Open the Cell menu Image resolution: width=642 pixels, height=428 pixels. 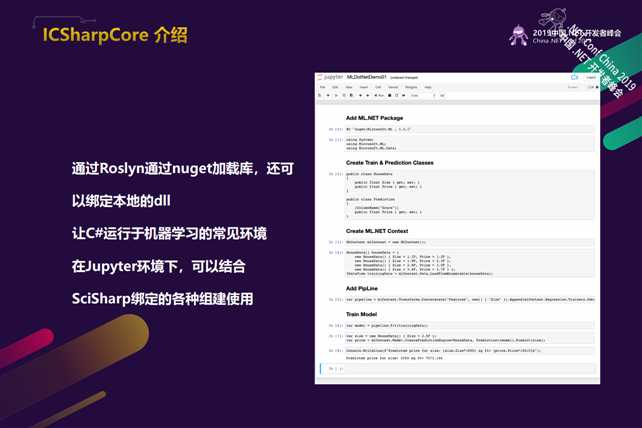378,87
